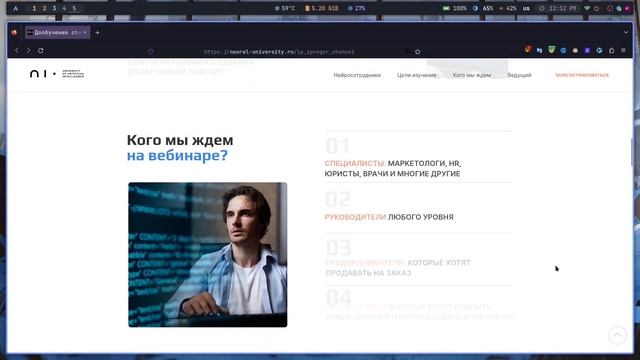Click the blue text 'на вебинаре?'
Image resolution: width=640 pixels, height=360 pixels.
click(x=177, y=156)
